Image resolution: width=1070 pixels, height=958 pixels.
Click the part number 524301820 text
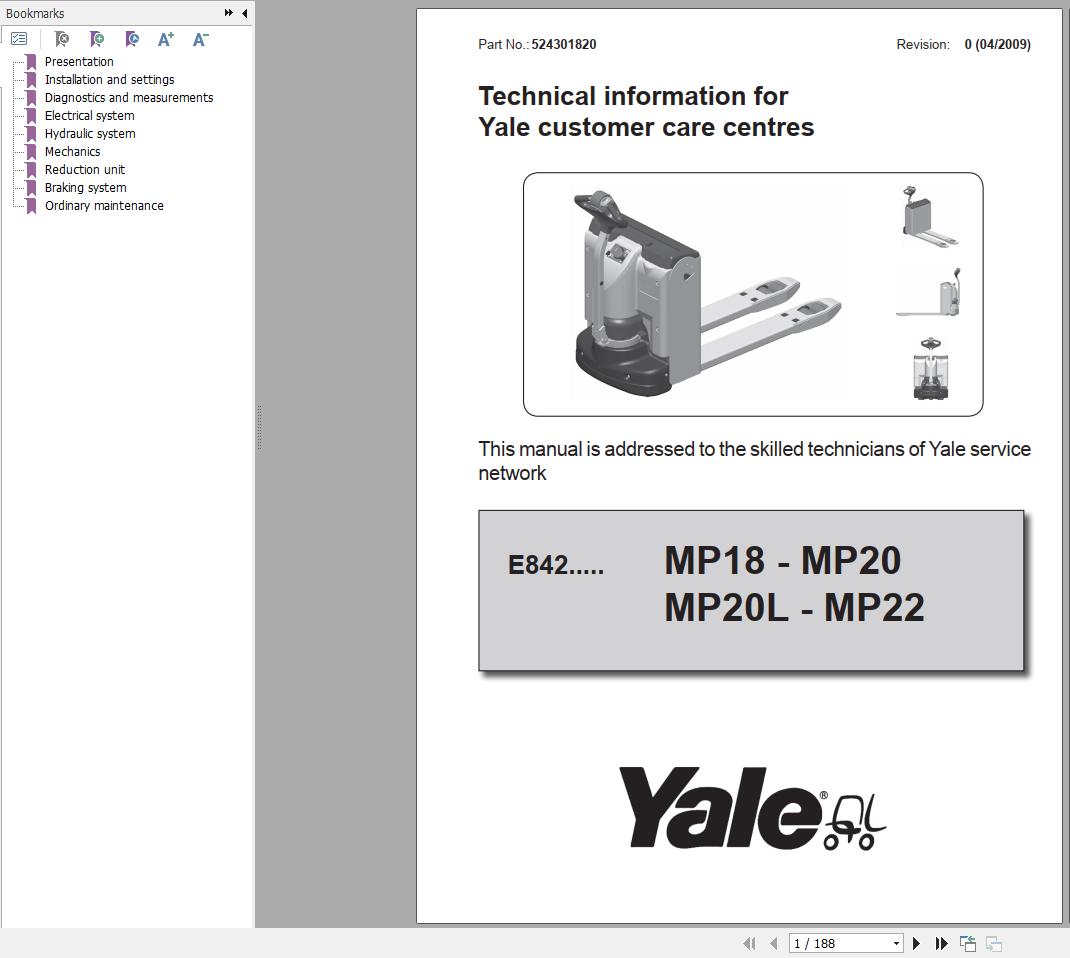pyautogui.click(x=564, y=44)
